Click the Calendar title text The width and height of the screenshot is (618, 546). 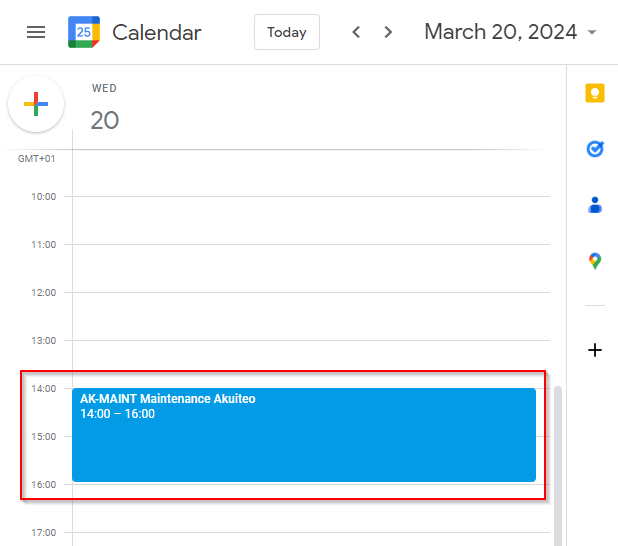(x=157, y=32)
